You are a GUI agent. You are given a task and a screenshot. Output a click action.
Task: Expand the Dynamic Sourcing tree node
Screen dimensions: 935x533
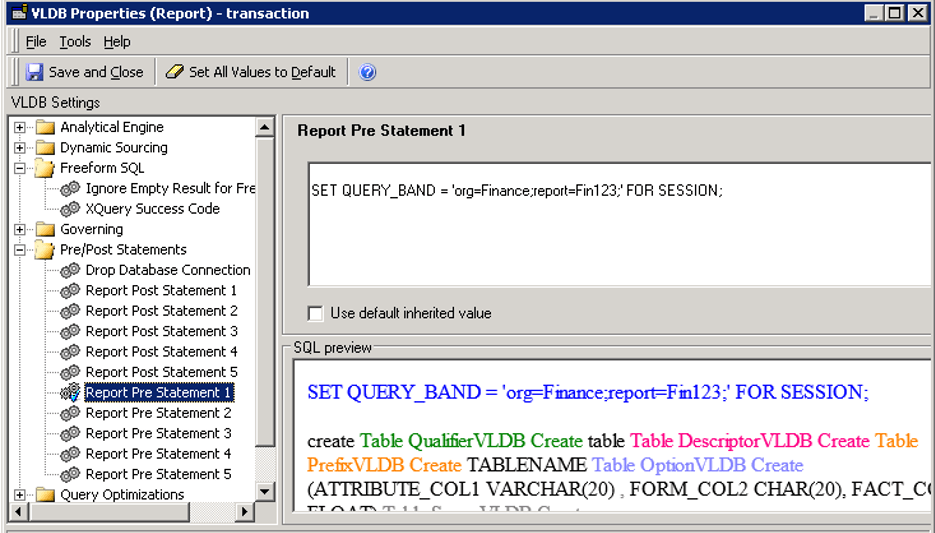[20, 148]
